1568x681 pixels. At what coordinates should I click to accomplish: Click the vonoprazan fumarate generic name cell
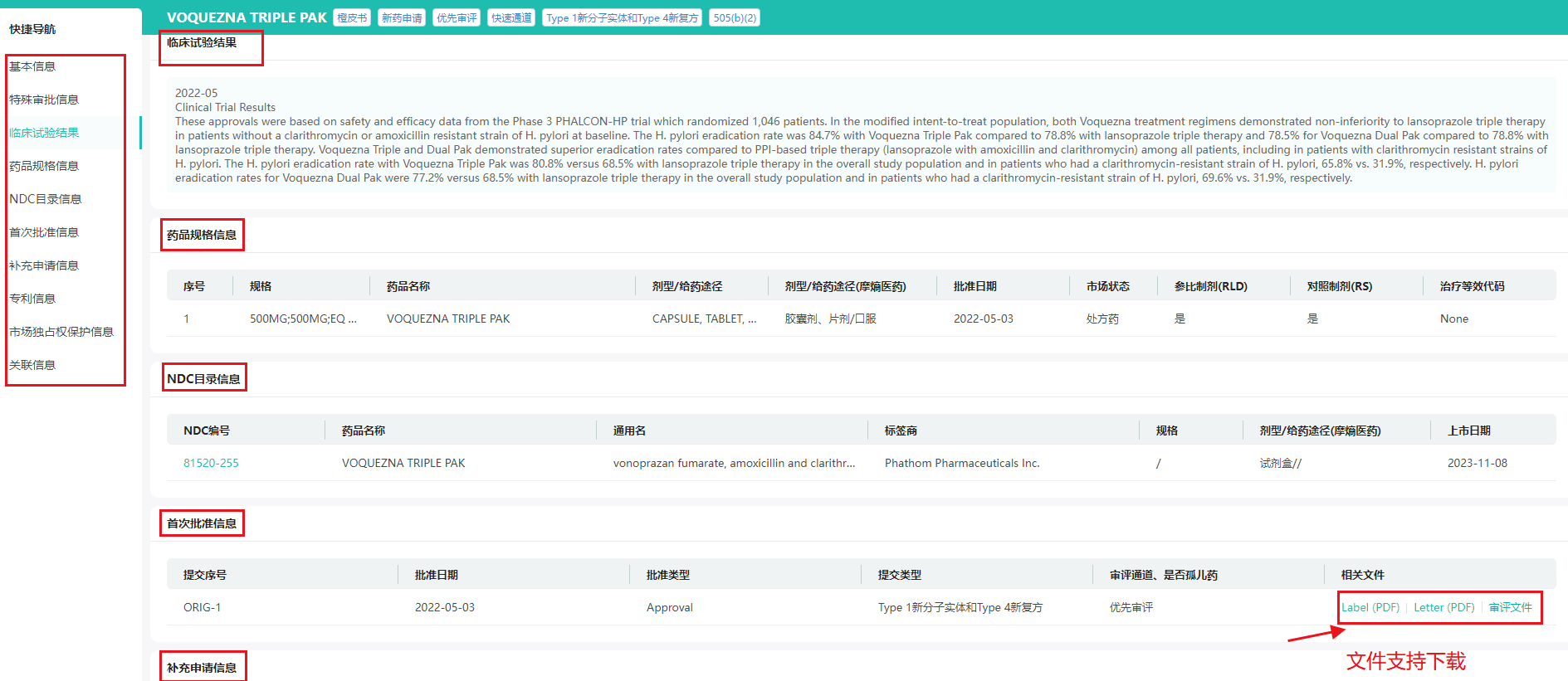734,463
